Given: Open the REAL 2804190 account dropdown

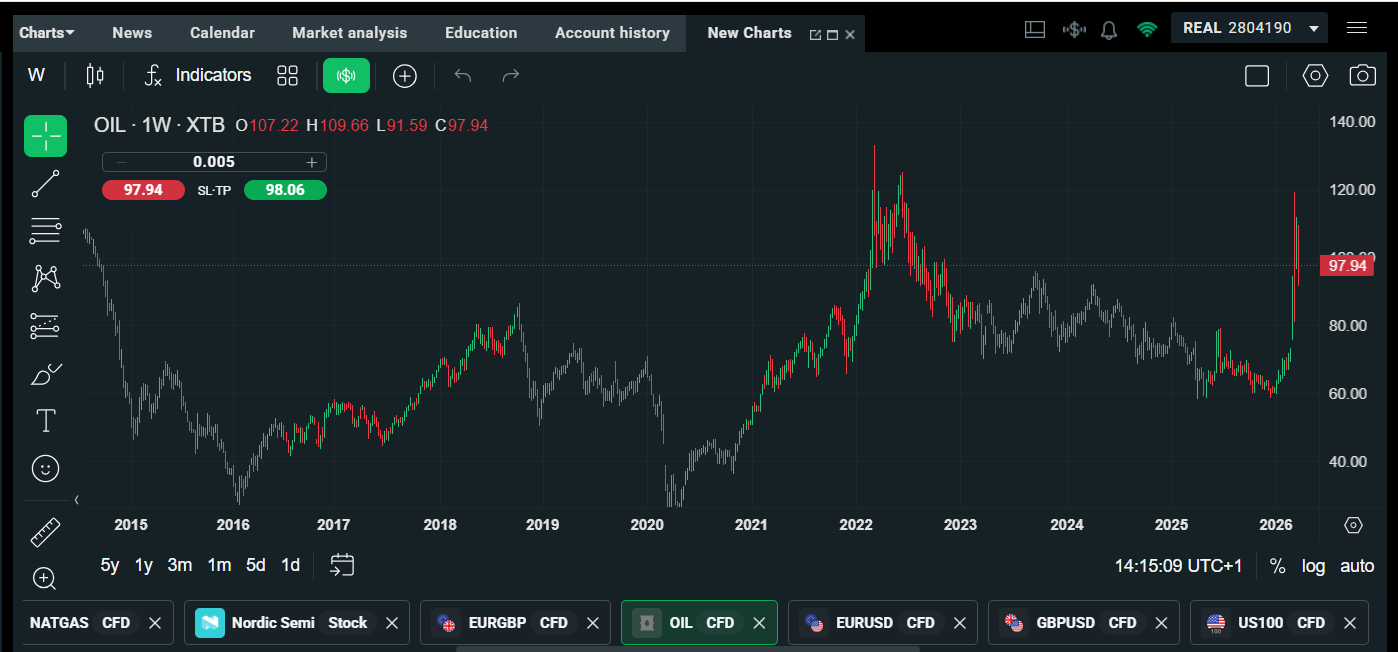Looking at the screenshot, I should point(1249,28).
